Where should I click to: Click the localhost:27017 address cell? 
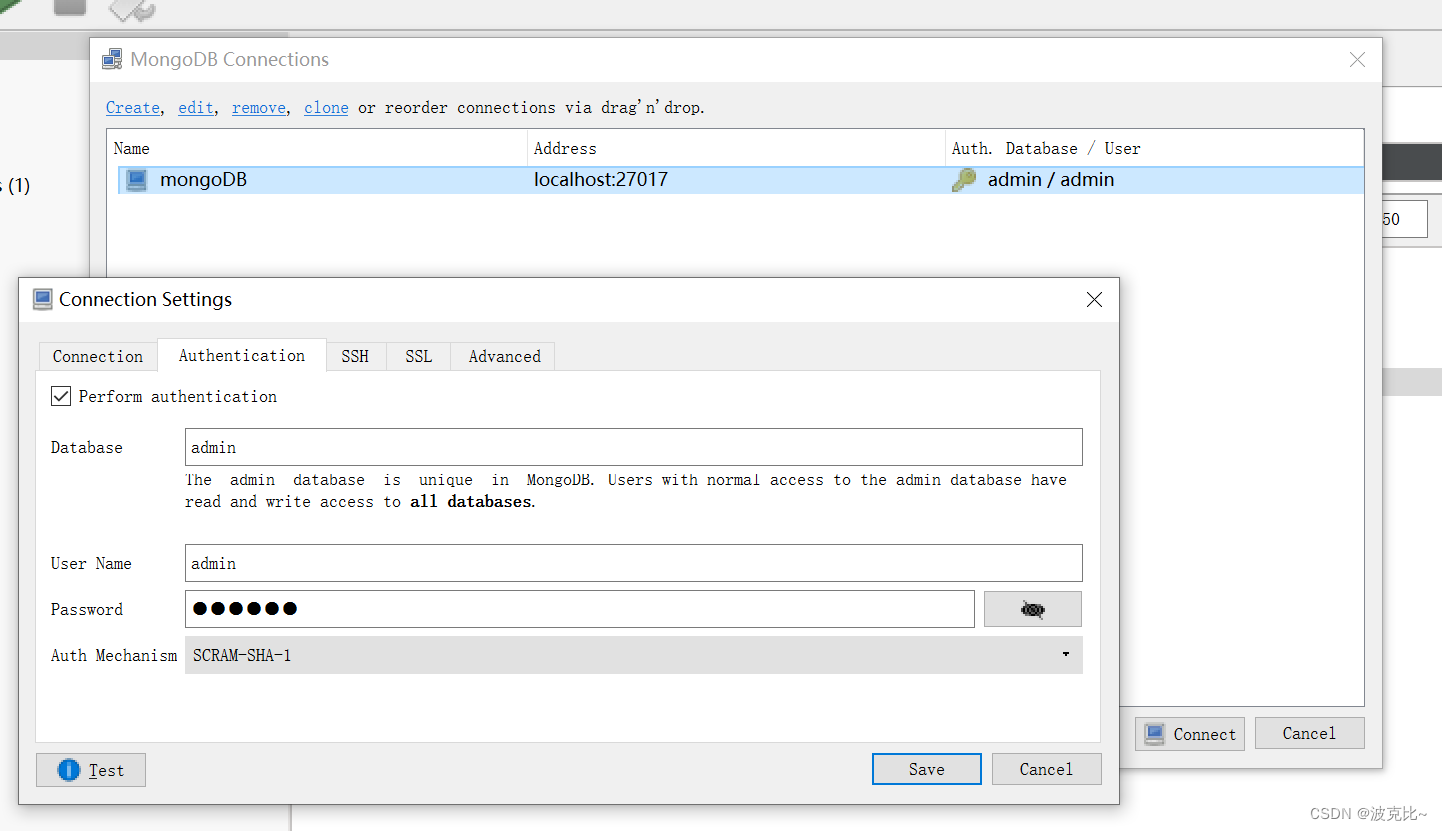click(x=601, y=180)
